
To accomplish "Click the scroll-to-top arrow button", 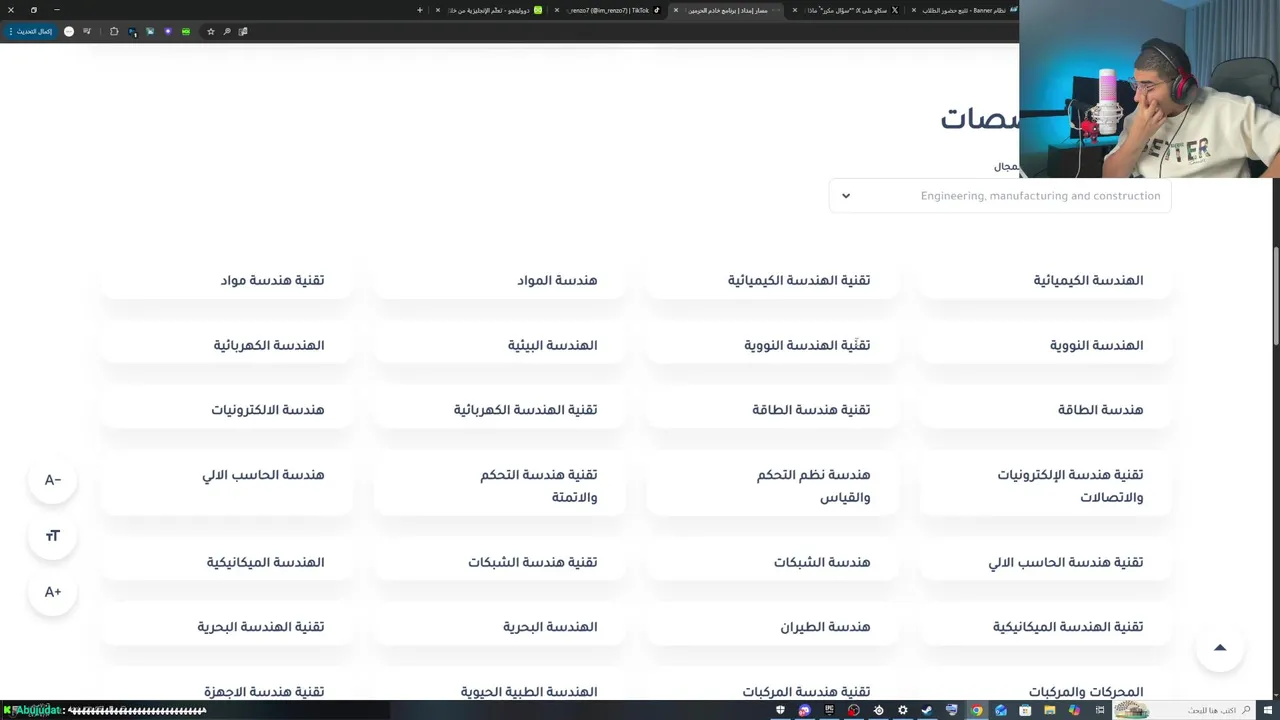I will pyautogui.click(x=1220, y=648).
